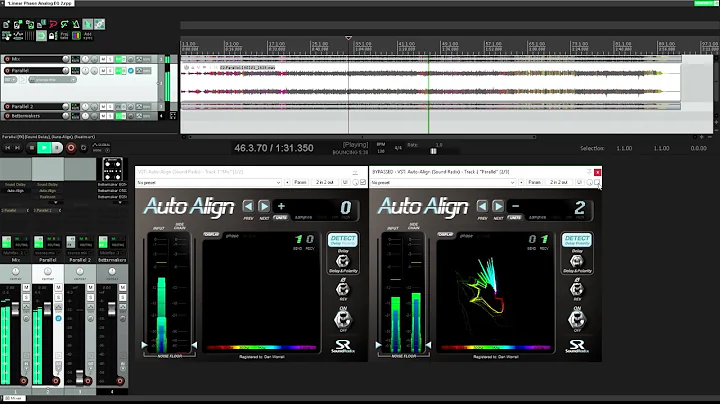Click DETECT in Mix Auto-Align plugin
The height and width of the screenshot is (404, 720).
click(x=343, y=240)
